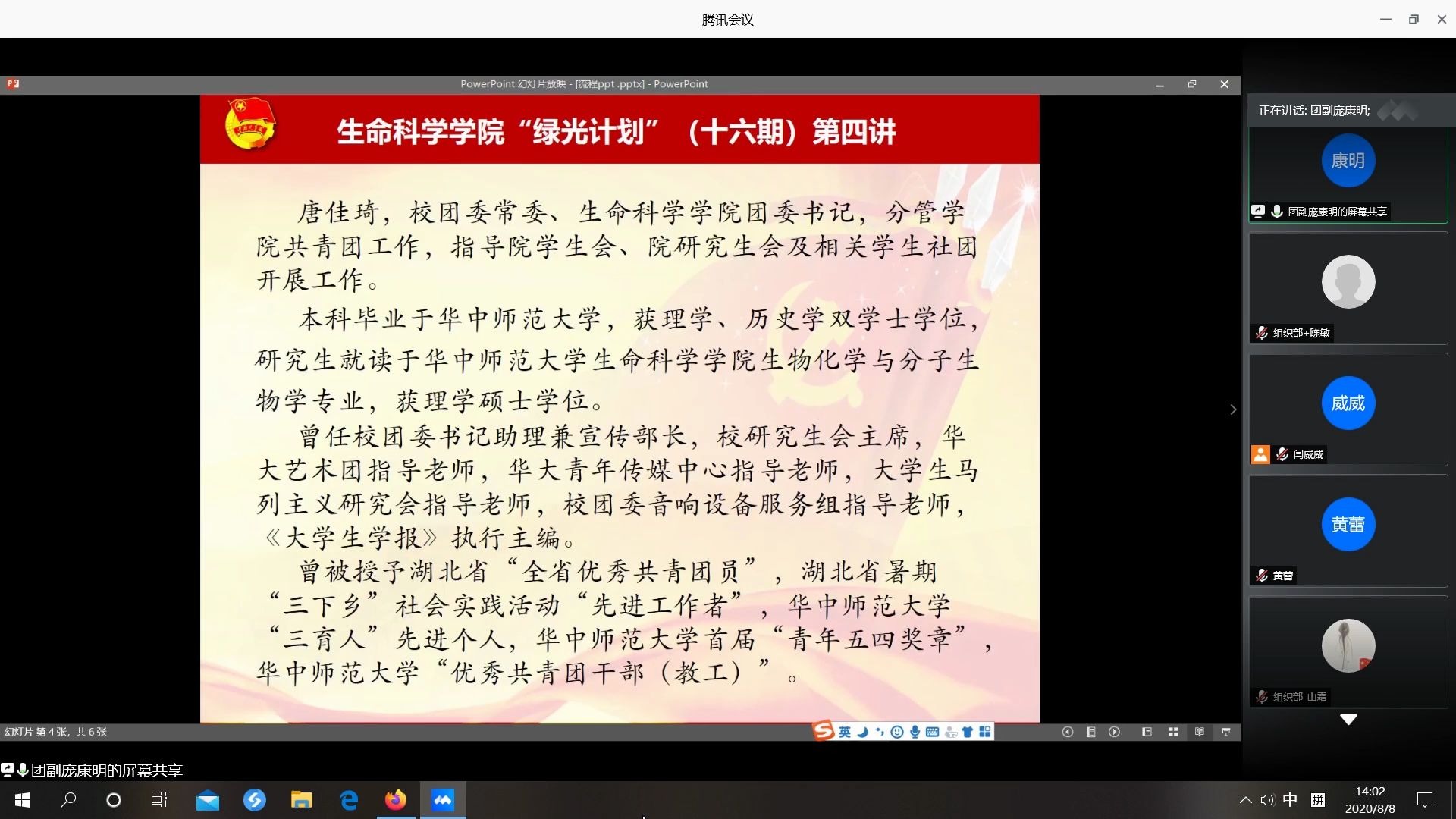This screenshot has height=819, width=1456.
Task: Click the right chevron beside the slide area
Action: point(1233,409)
